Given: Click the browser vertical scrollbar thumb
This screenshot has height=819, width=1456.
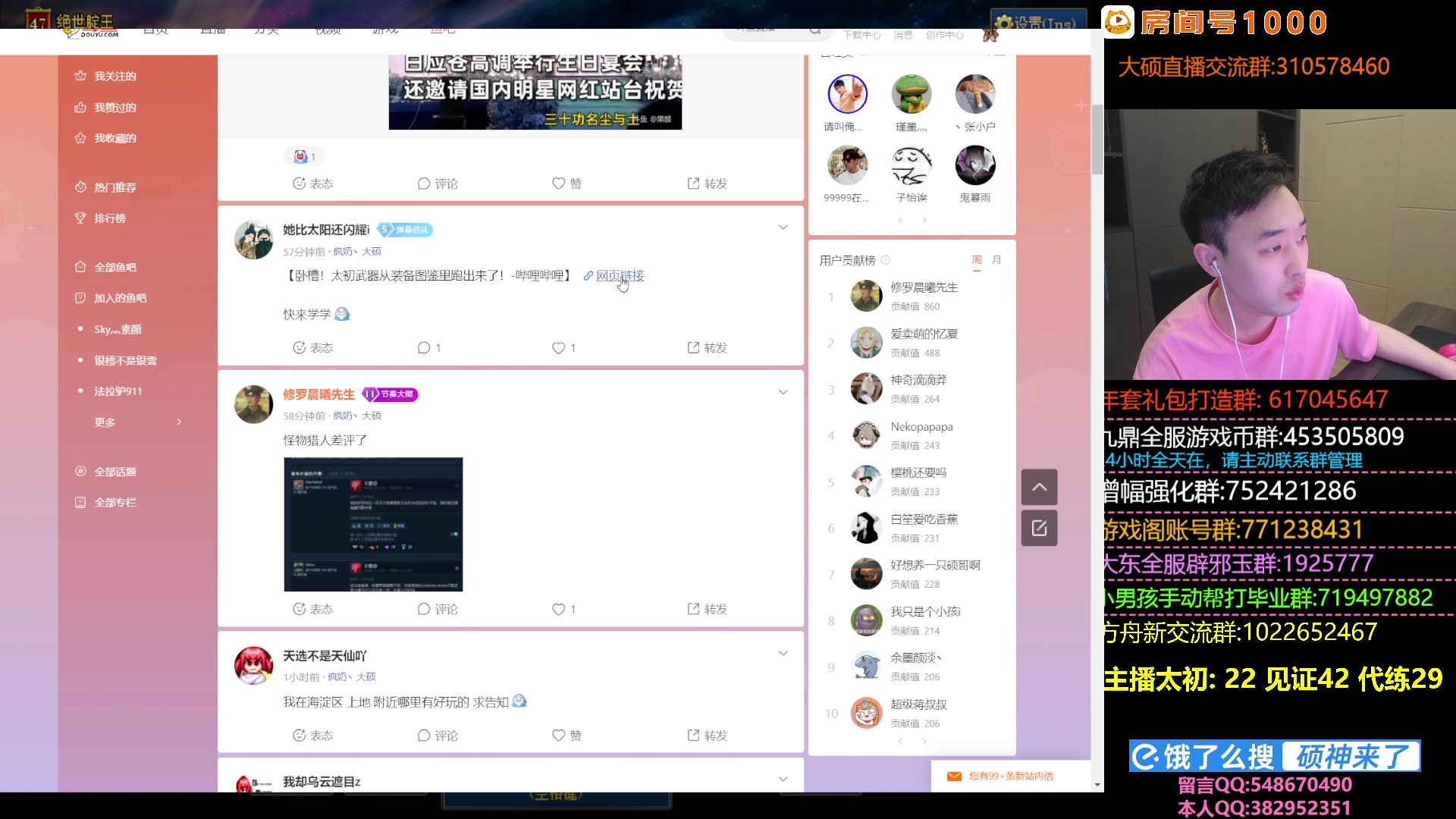Looking at the screenshot, I should pyautogui.click(x=1097, y=140).
